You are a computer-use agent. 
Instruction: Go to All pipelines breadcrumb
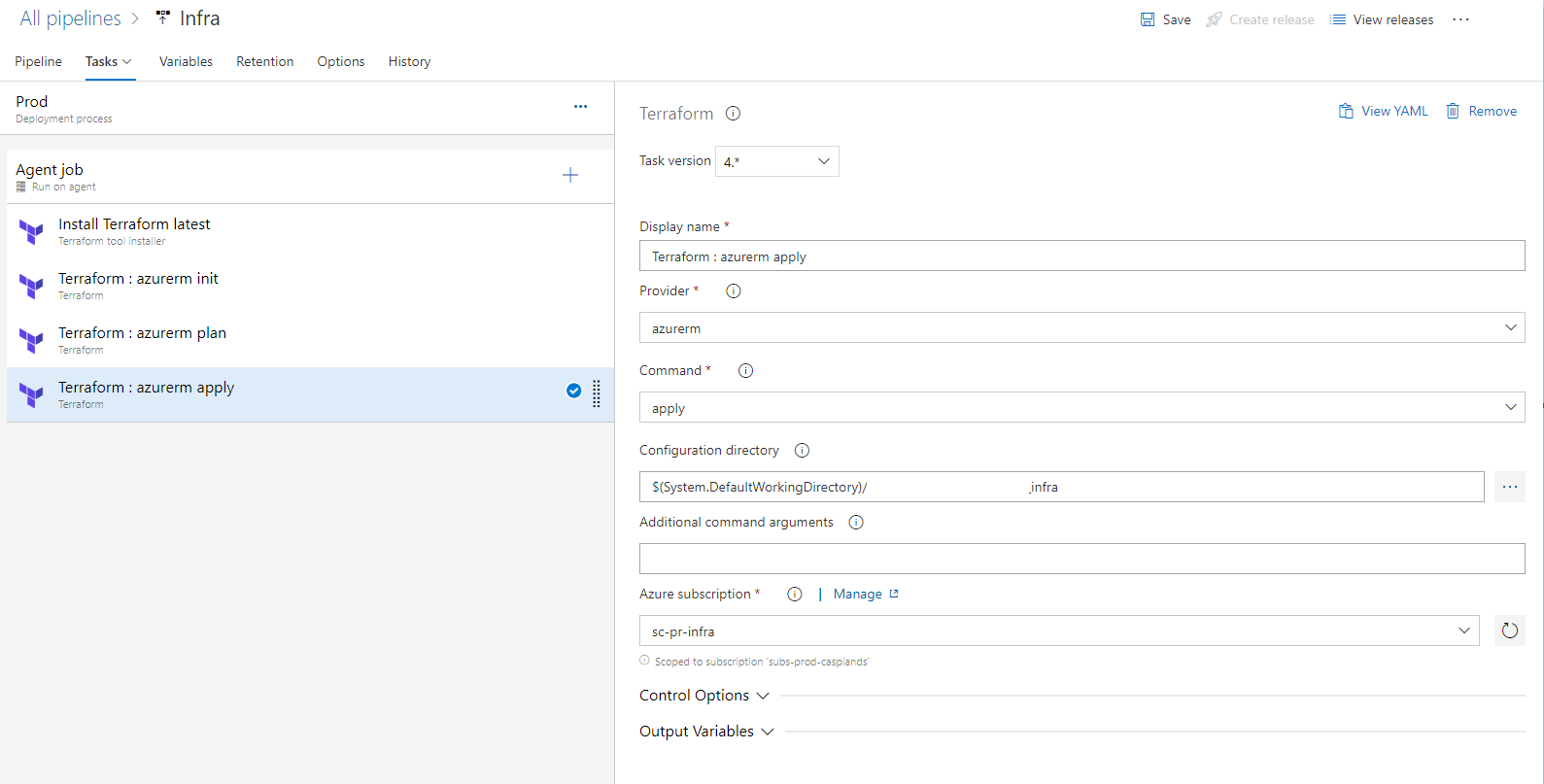(71, 18)
